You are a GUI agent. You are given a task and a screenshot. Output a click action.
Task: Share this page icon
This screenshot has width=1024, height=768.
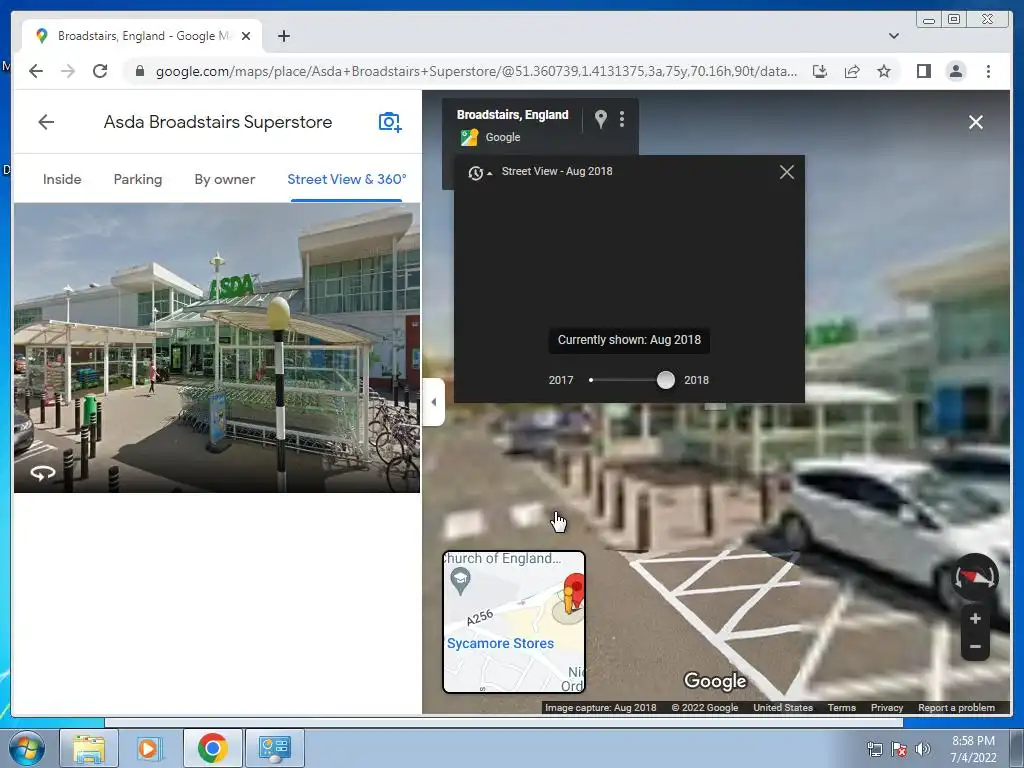point(852,71)
